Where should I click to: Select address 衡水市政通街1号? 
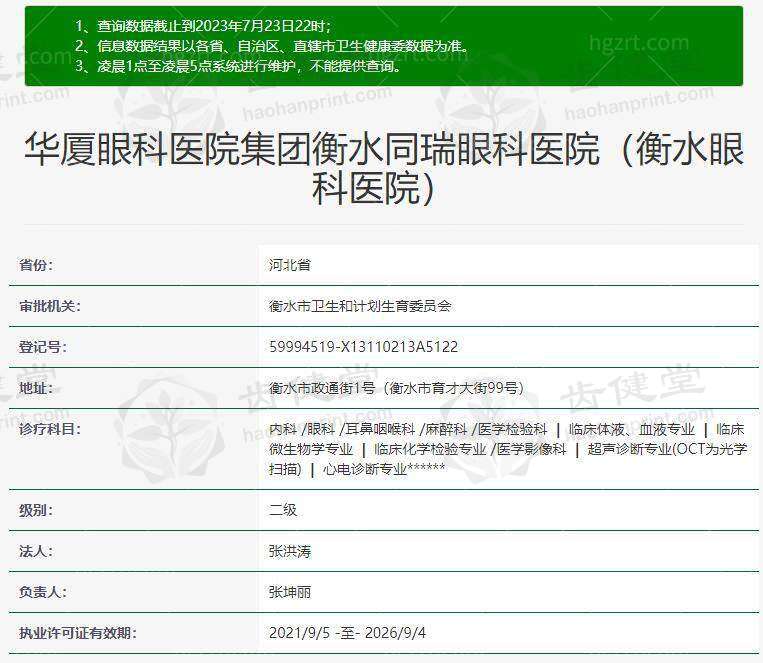point(322,388)
